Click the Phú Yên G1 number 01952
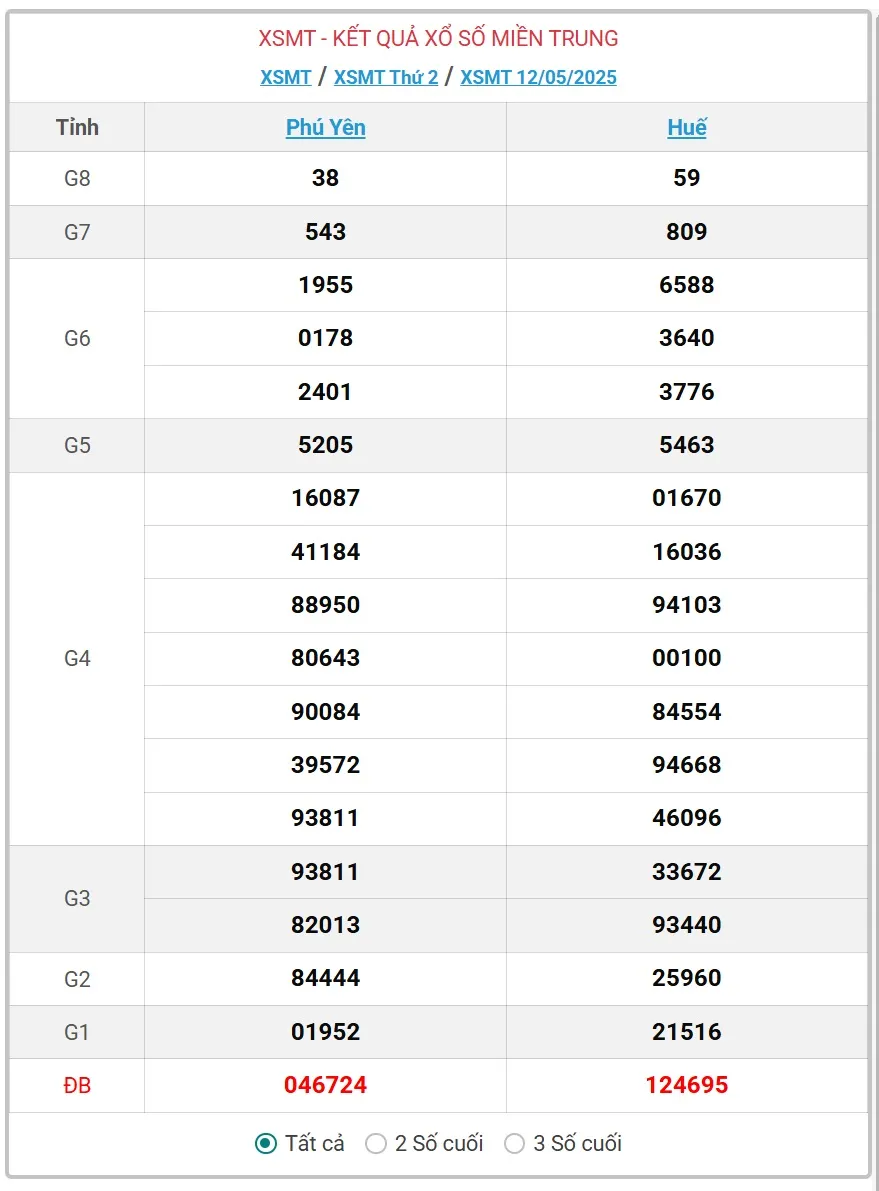879x1191 pixels. pyautogui.click(x=326, y=1032)
